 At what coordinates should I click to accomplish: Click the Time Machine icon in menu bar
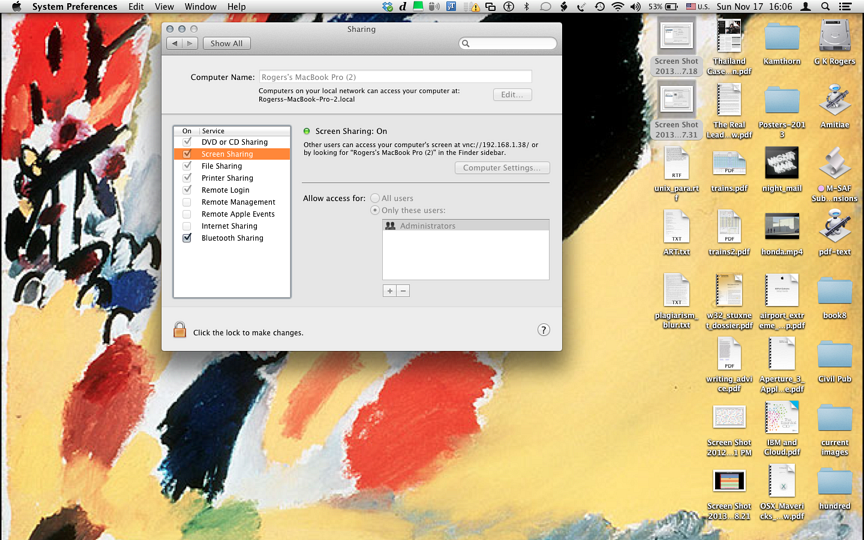600,7
